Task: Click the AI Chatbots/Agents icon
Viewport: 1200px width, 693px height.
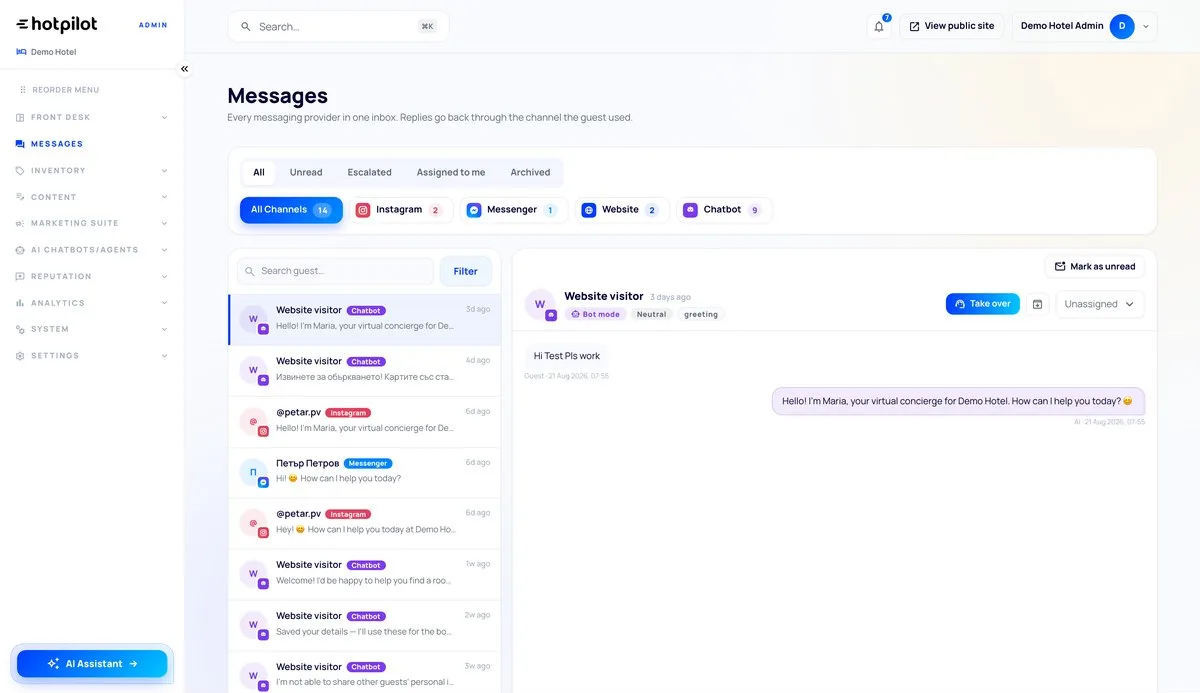Action: 20,250
